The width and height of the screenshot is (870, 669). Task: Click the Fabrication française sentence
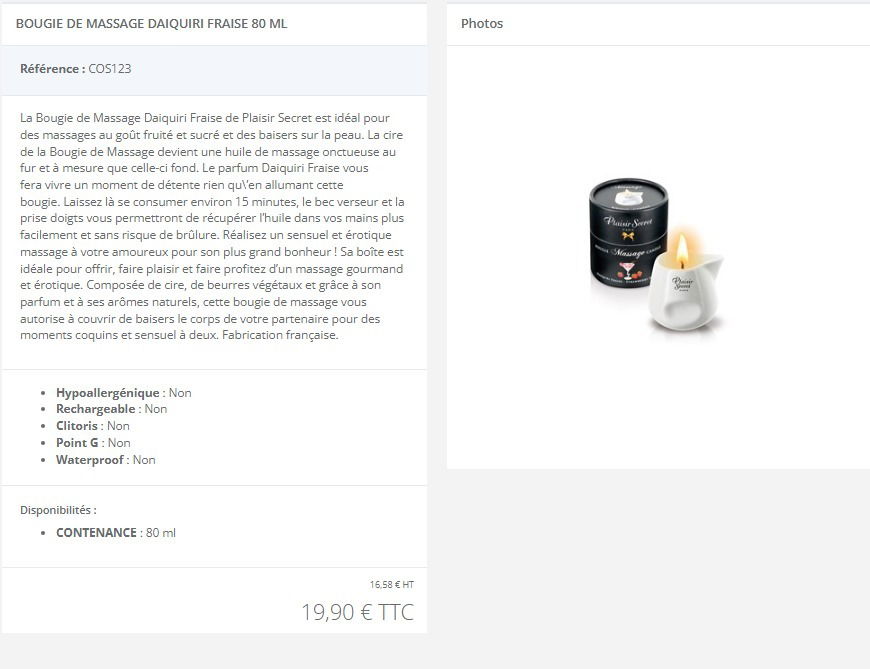[280, 335]
